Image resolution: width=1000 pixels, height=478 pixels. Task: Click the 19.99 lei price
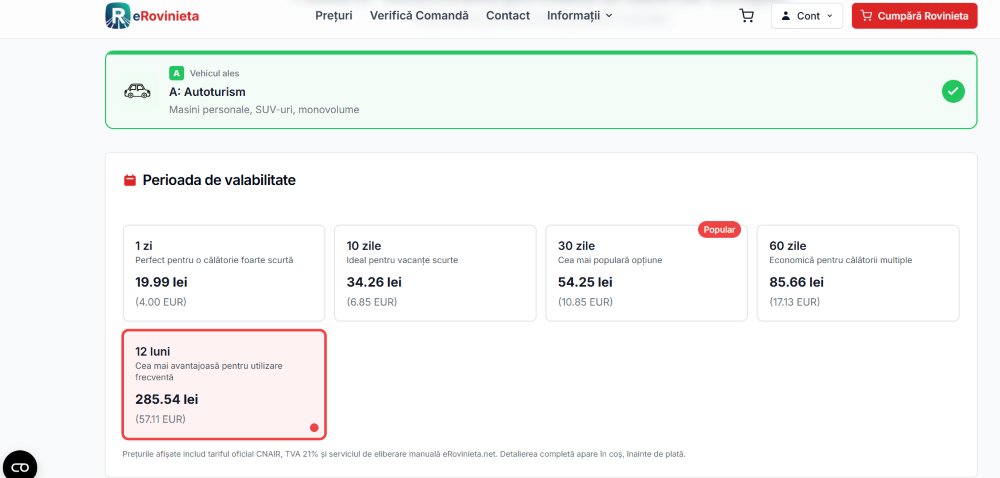(161, 282)
